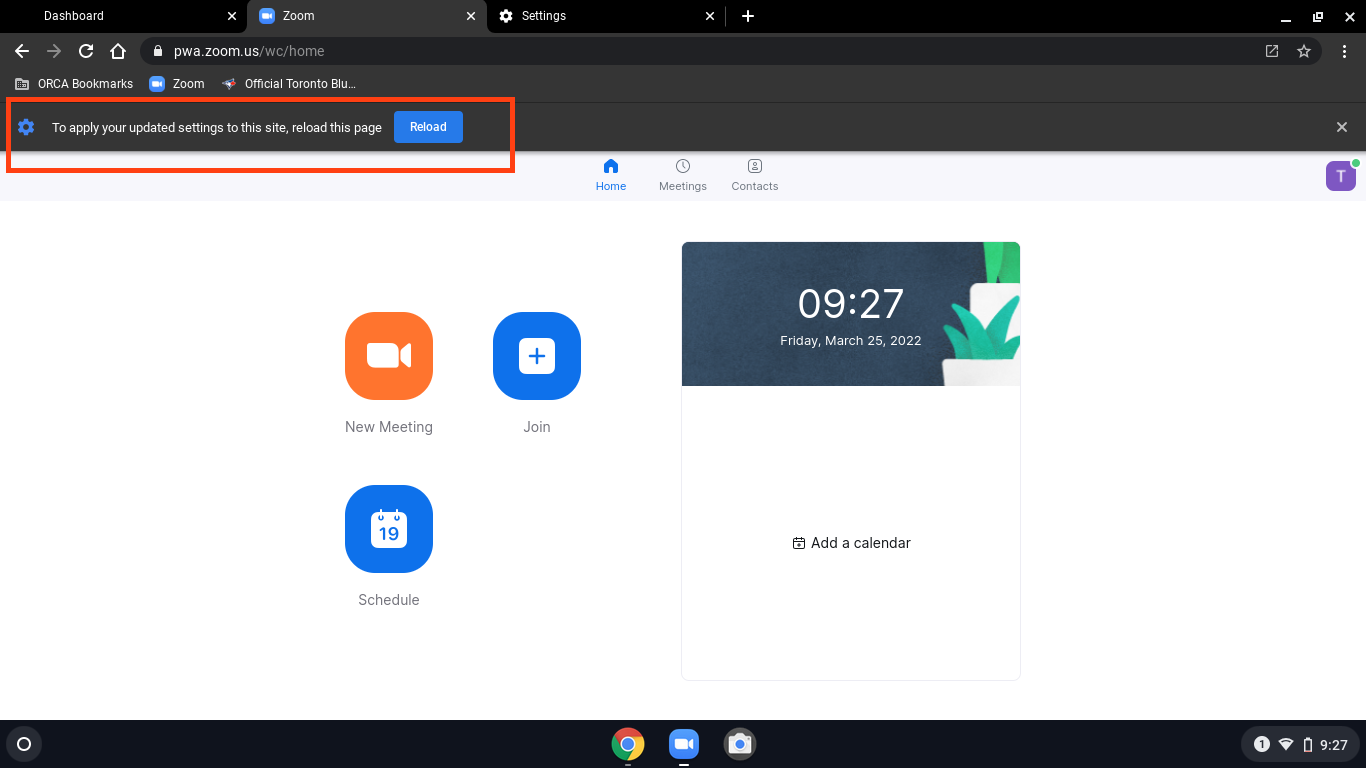
Task: Open the ORCA Bookmarks folder
Action: [74, 84]
